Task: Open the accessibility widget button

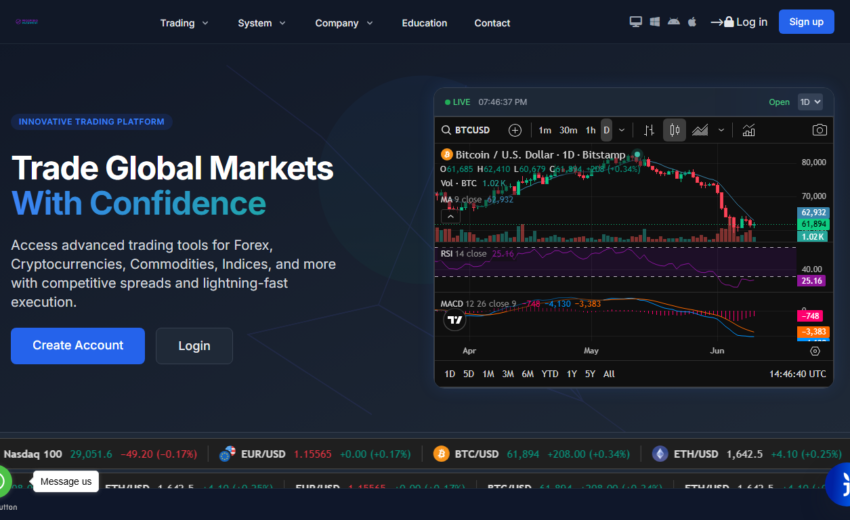Action: pyautogui.click(x=839, y=484)
